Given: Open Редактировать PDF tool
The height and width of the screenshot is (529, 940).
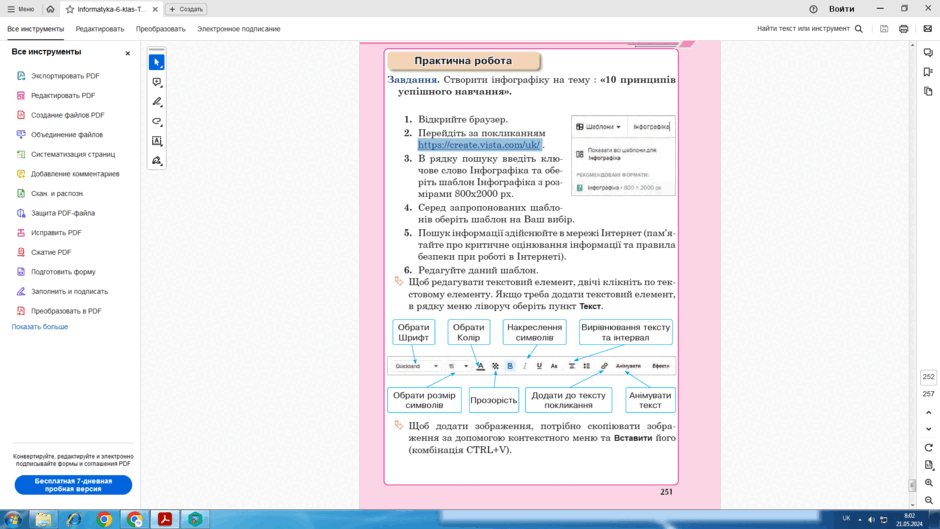Looking at the screenshot, I should point(63,95).
